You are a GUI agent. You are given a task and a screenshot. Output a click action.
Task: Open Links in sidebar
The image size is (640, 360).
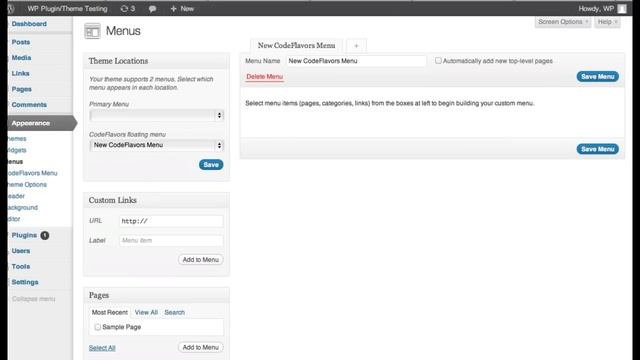20,73
